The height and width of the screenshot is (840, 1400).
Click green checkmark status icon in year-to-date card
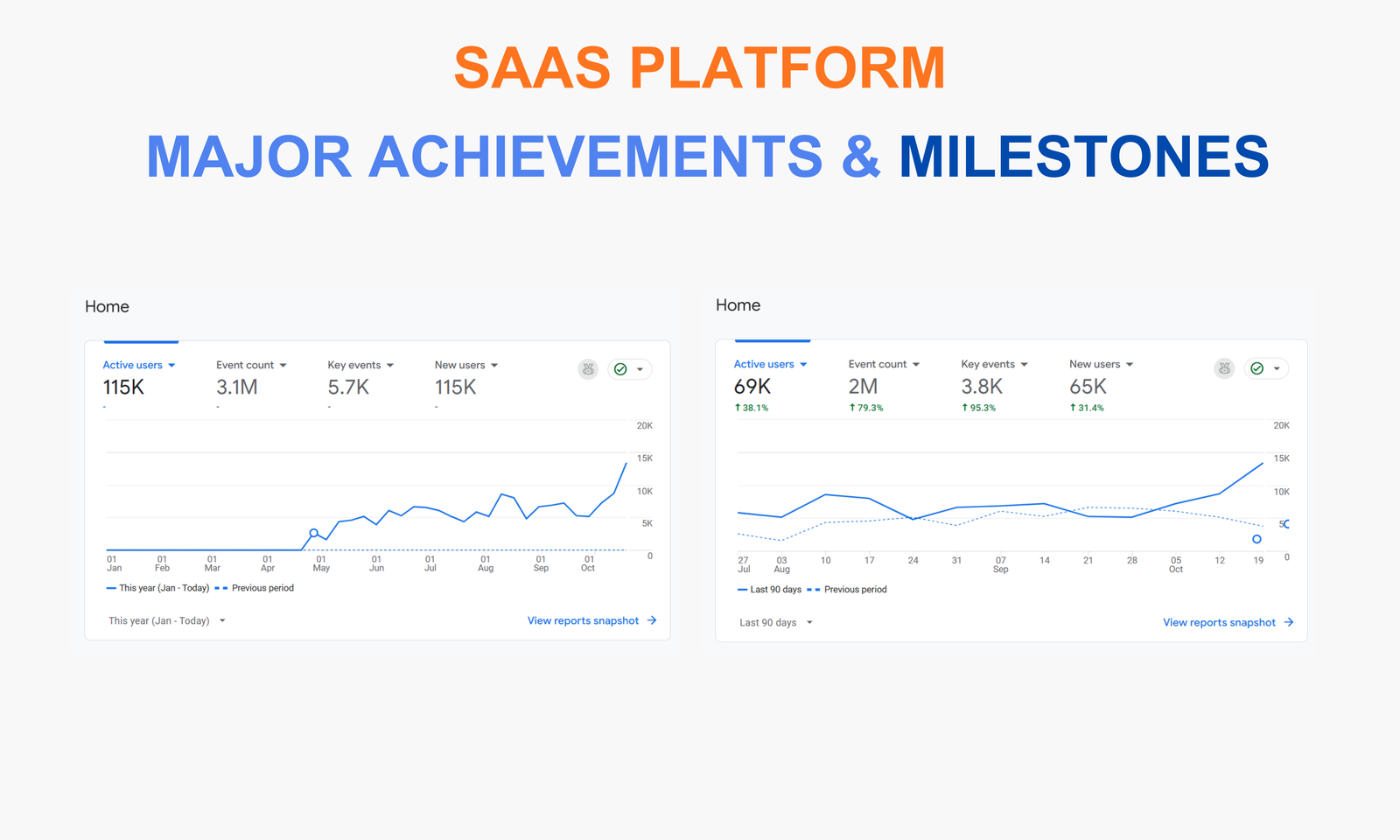pyautogui.click(x=620, y=369)
